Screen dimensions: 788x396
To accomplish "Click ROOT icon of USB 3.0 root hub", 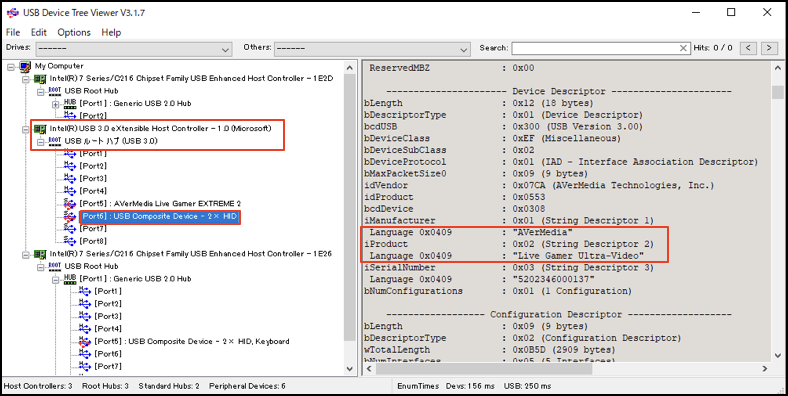I will [55, 141].
